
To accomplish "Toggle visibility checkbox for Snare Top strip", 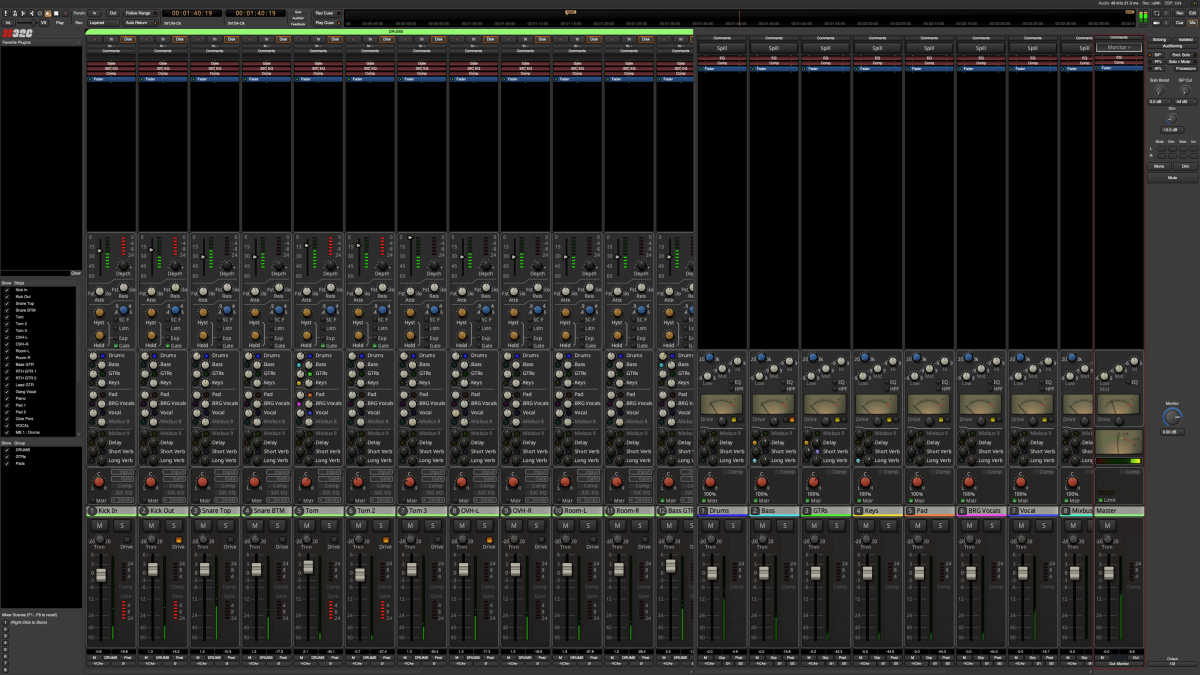I will pos(7,303).
